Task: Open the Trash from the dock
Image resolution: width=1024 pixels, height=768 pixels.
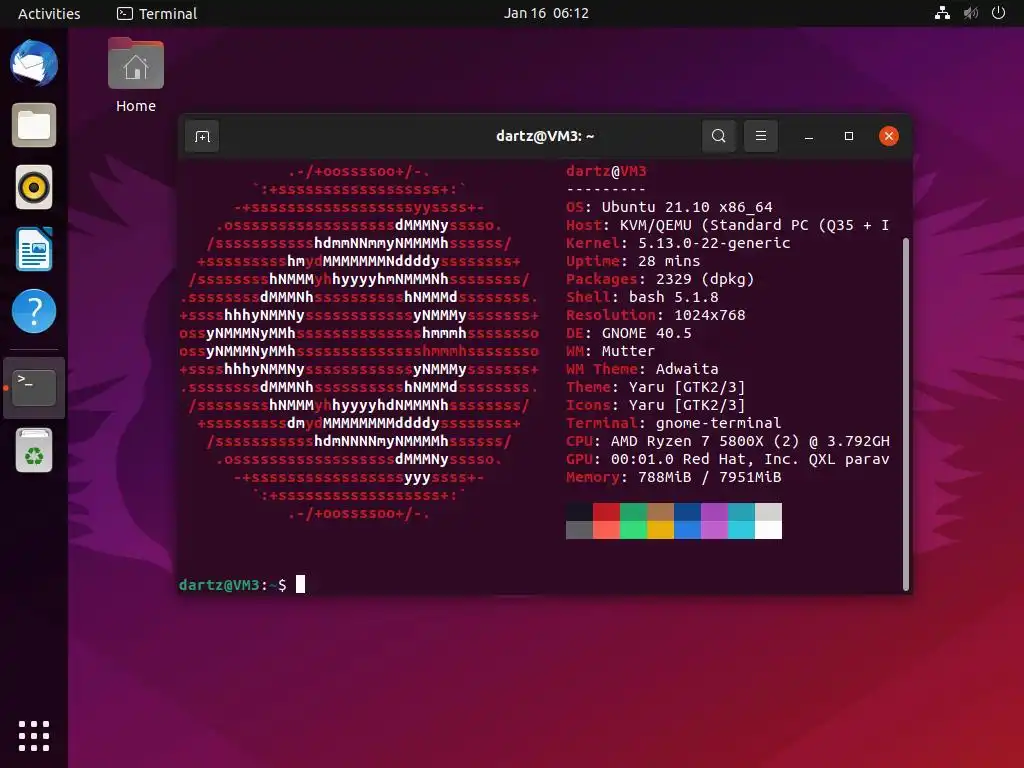Action: [34, 450]
